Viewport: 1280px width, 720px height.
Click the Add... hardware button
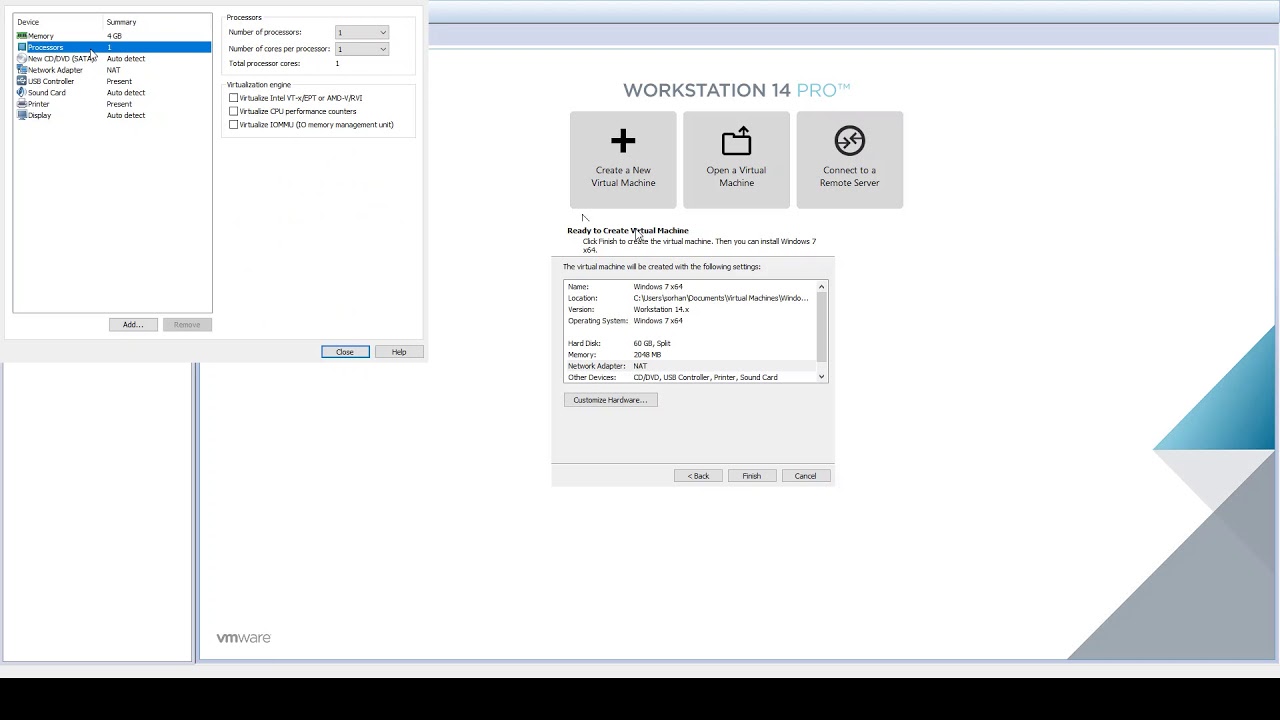133,325
